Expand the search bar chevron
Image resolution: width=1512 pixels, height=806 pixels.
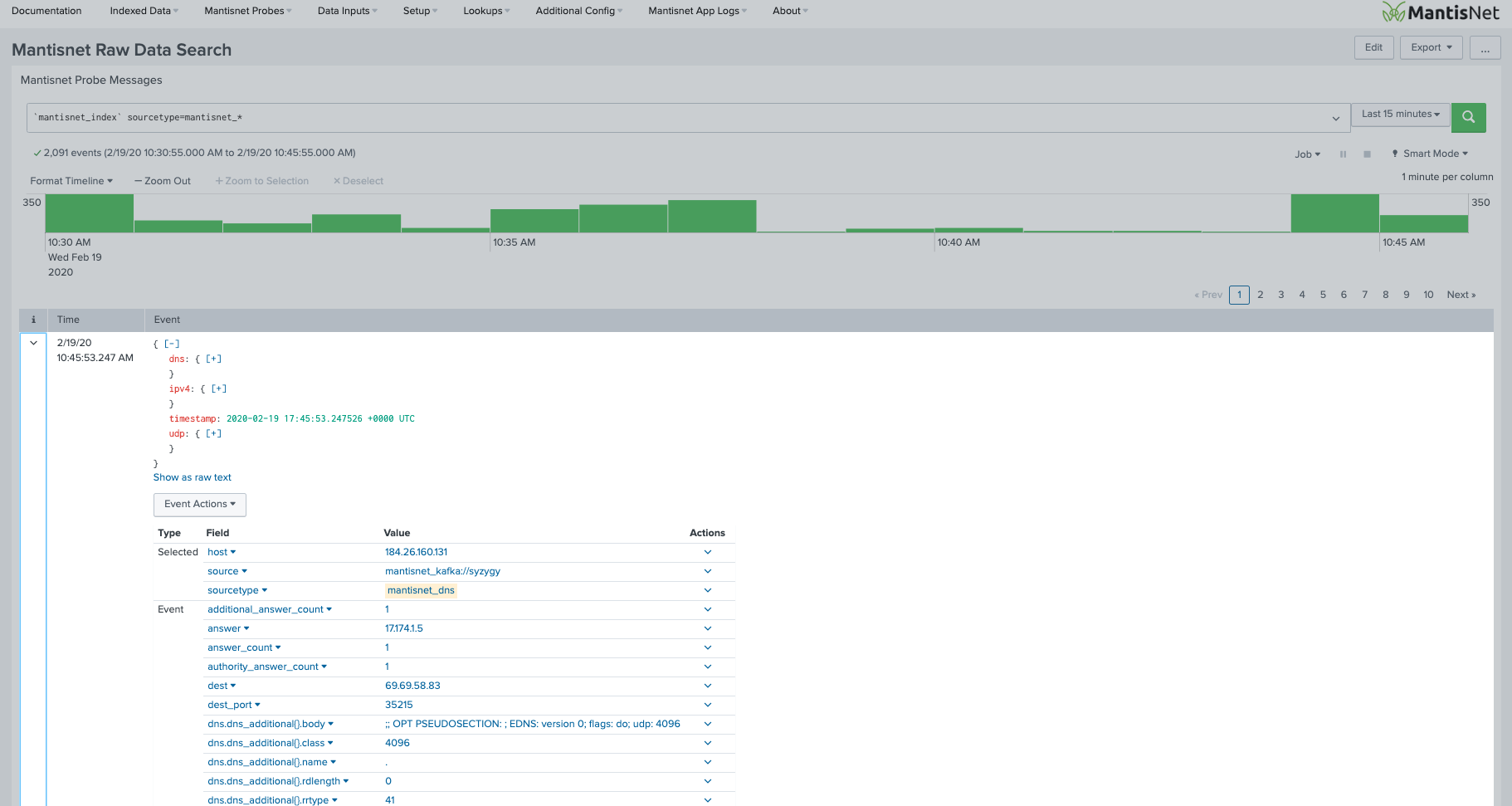tap(1336, 118)
